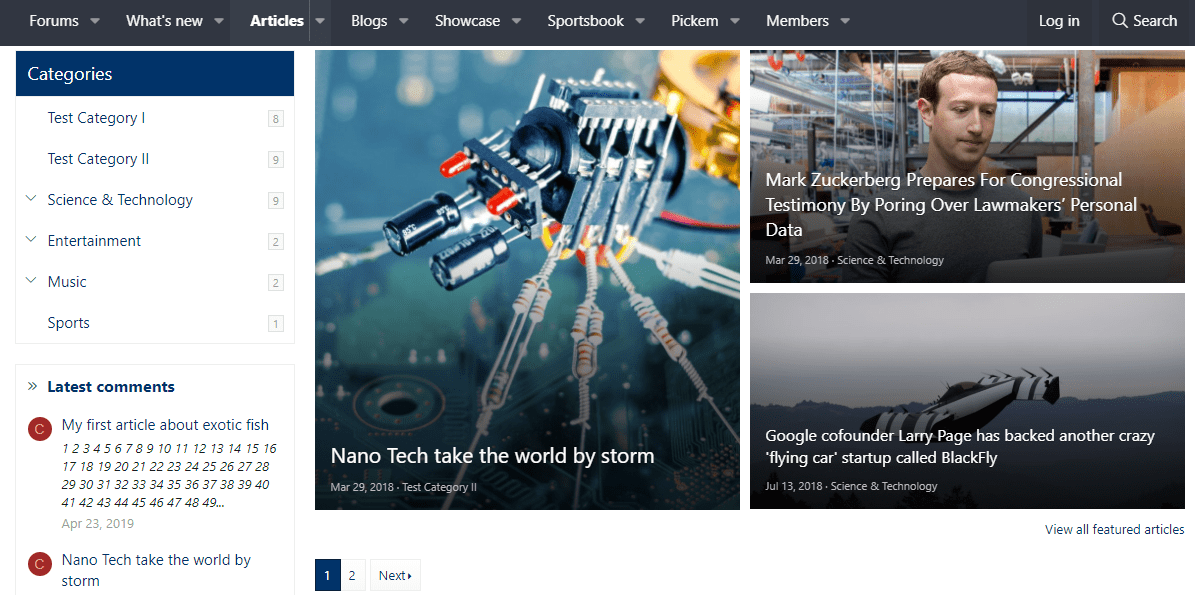Click the count badge for Test Category I
Image resolution: width=1195 pixels, height=595 pixels.
point(275,119)
